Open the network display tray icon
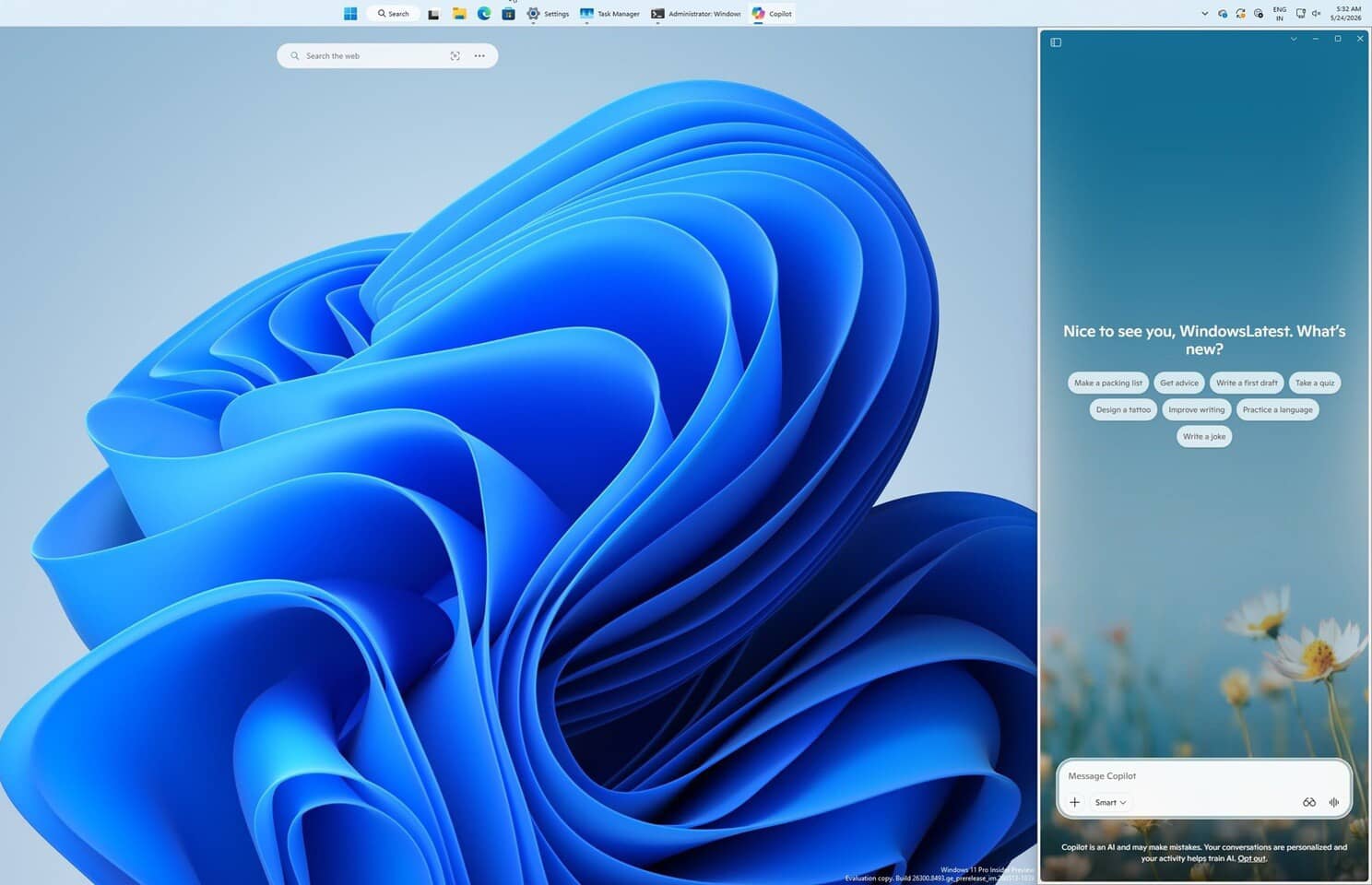The height and width of the screenshot is (885, 1372). pyautogui.click(x=1300, y=14)
